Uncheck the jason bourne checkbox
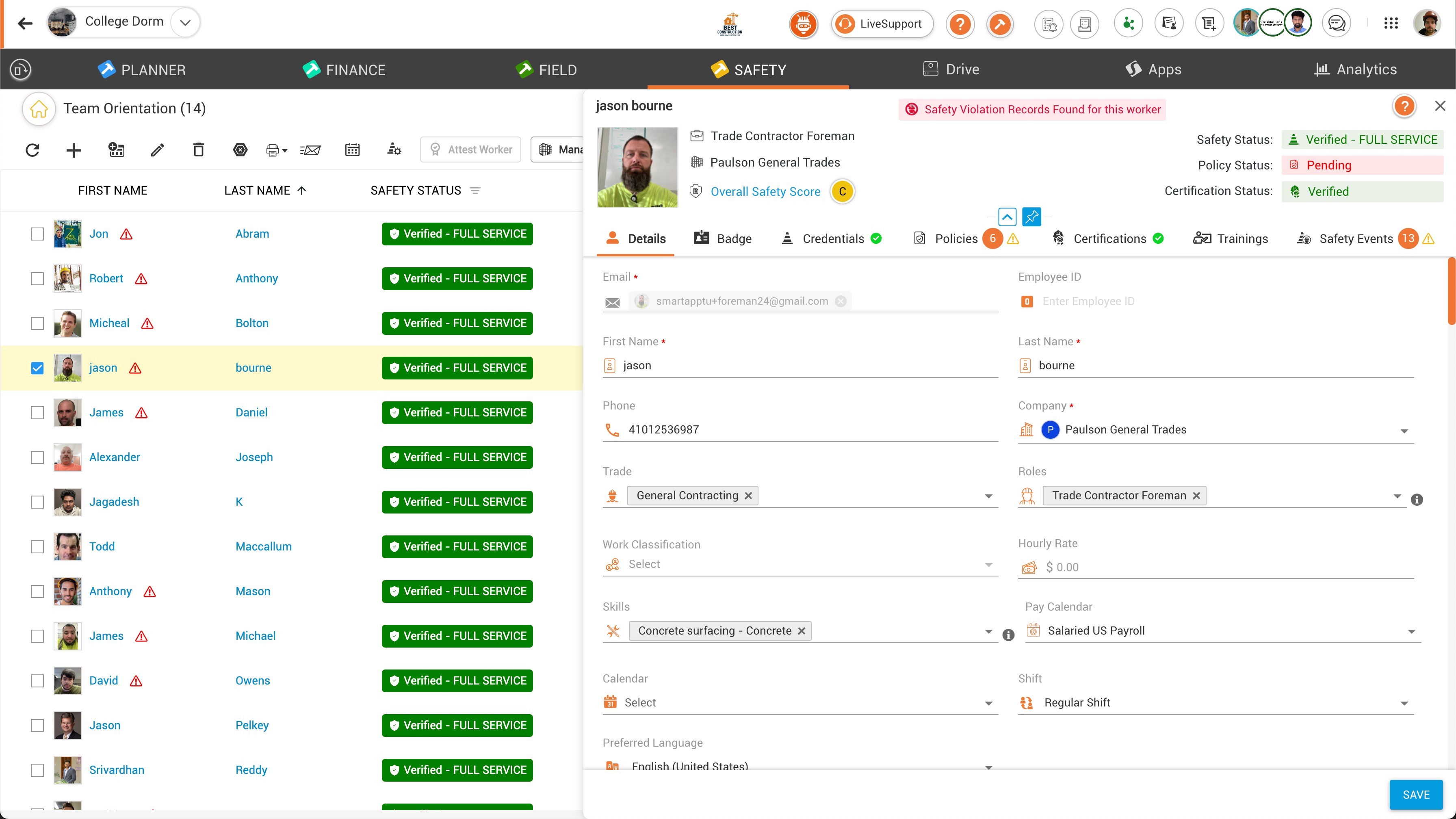This screenshot has width=1456, height=819. tap(37, 368)
